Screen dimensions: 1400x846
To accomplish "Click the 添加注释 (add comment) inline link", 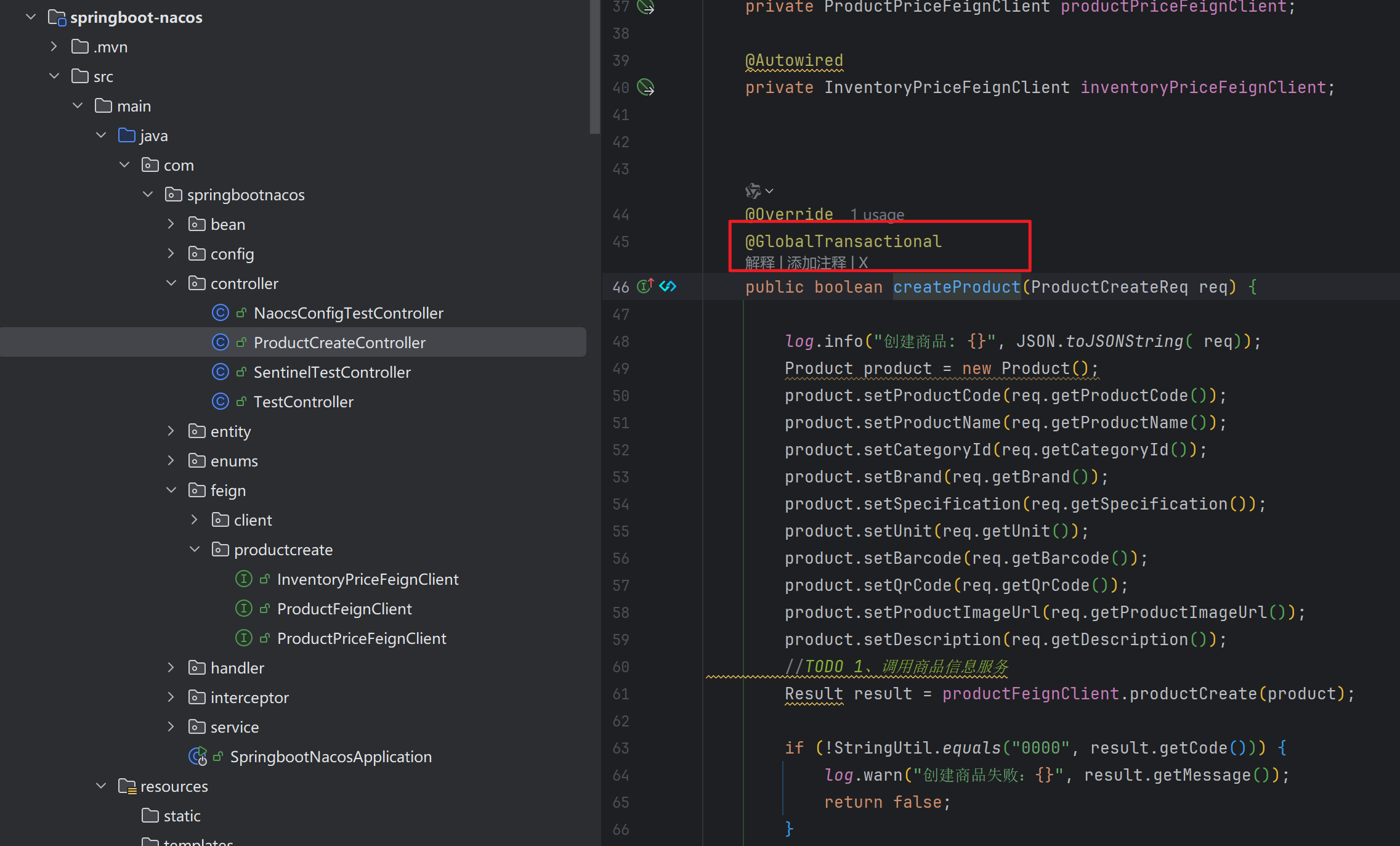I will click(816, 263).
